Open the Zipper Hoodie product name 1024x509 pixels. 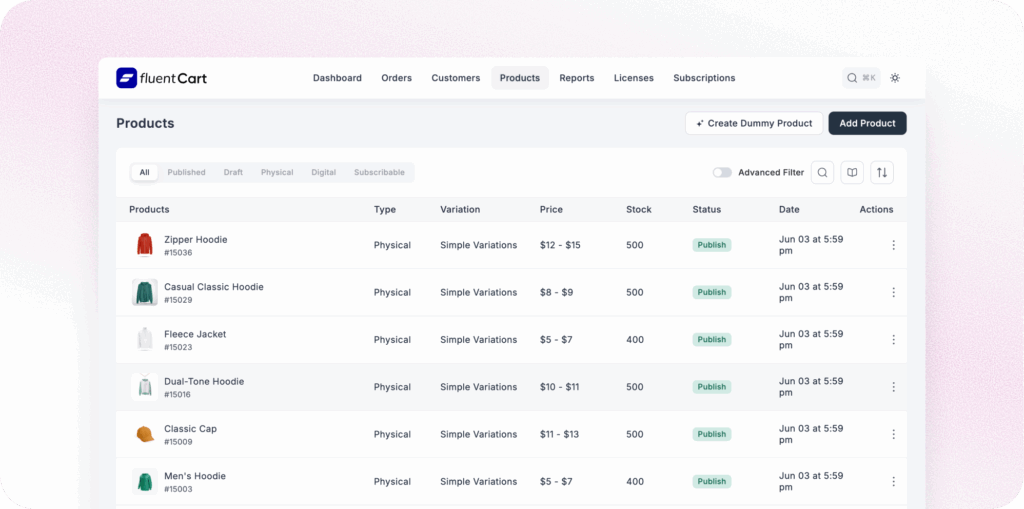(x=195, y=239)
